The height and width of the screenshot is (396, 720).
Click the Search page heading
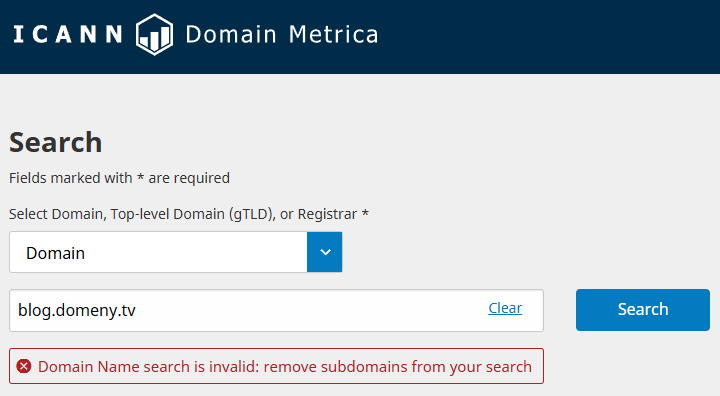[56, 142]
